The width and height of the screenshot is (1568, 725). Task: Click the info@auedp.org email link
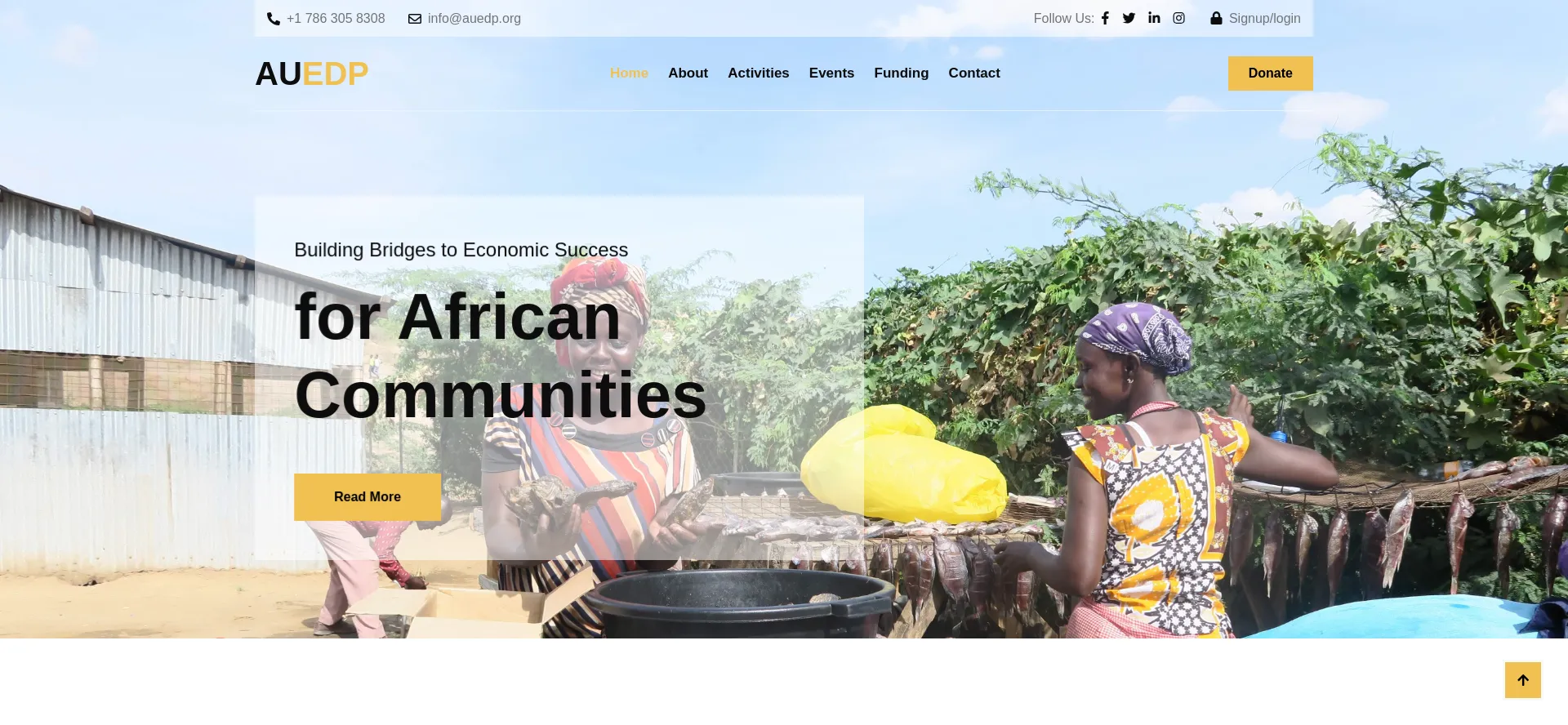point(474,18)
